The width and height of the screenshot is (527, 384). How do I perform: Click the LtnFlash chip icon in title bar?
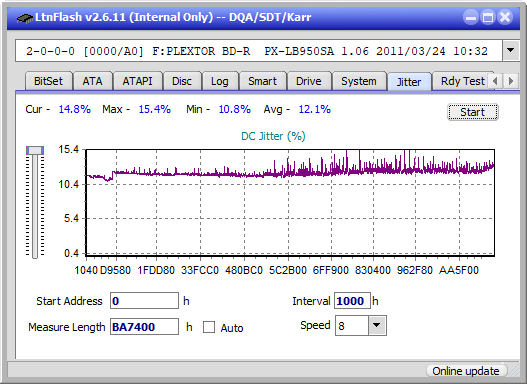click(x=25, y=17)
